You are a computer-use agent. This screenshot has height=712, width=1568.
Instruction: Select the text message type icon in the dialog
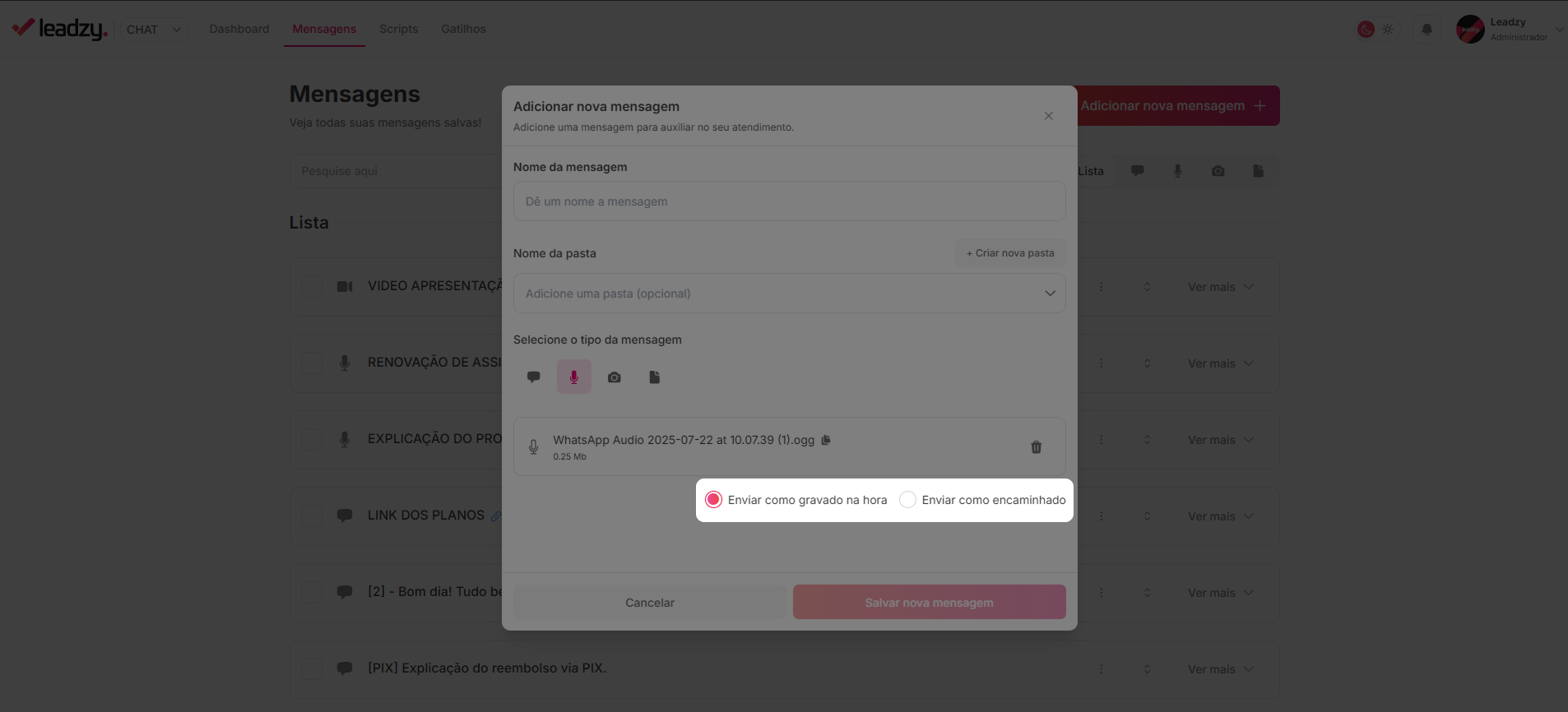(x=534, y=377)
